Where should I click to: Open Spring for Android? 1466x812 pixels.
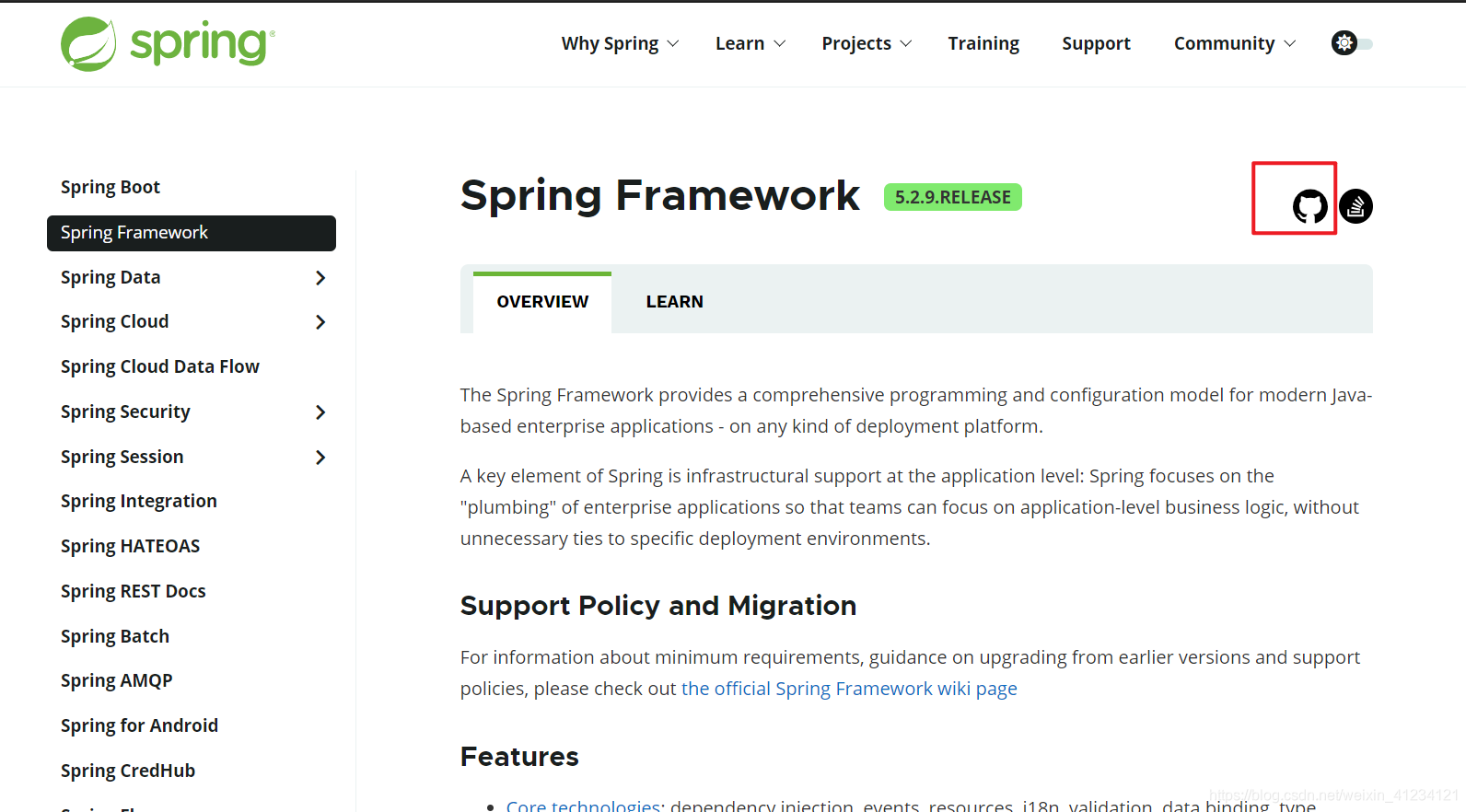[x=140, y=725]
